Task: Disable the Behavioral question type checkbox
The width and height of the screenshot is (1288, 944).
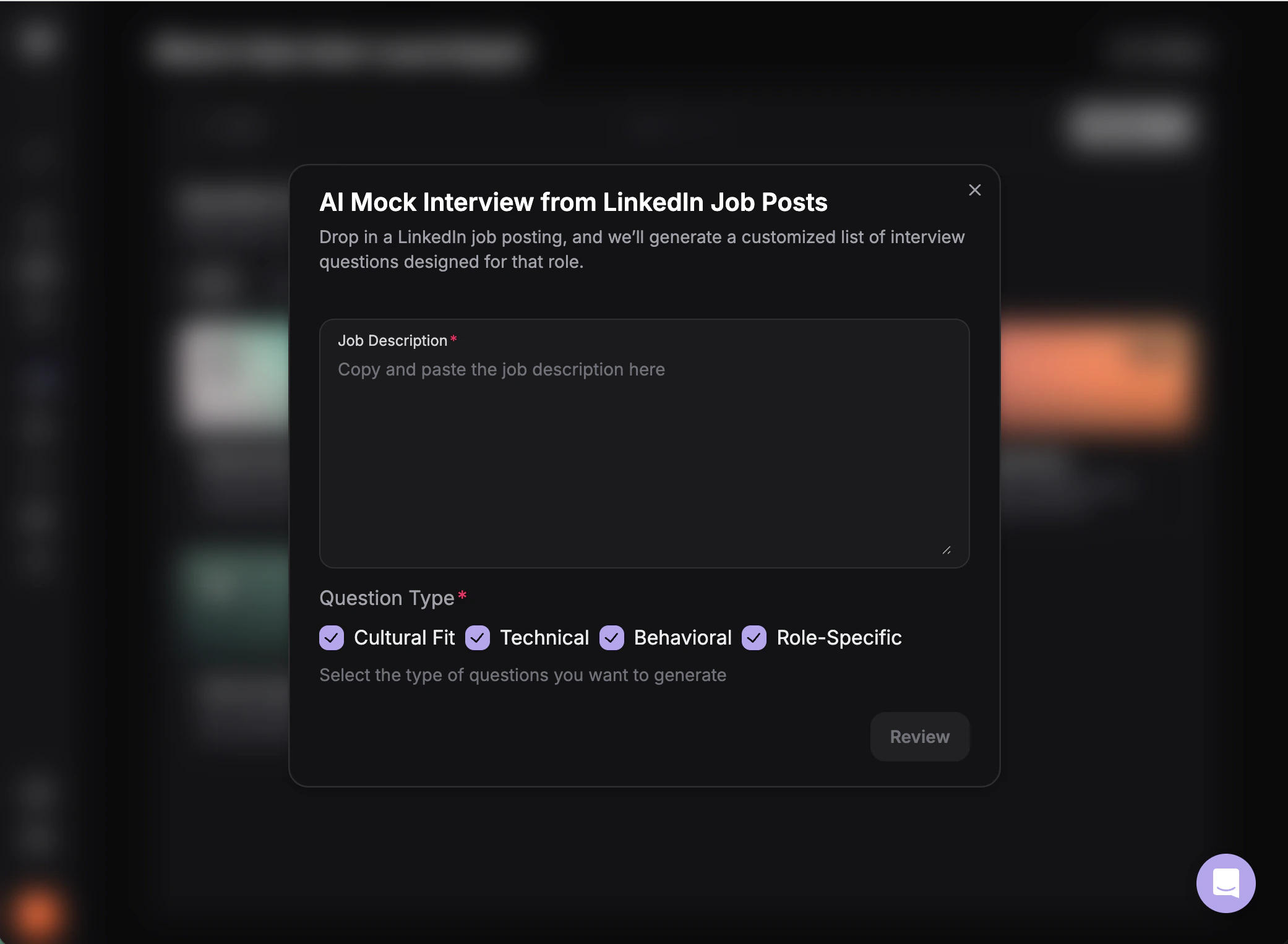Action: tap(612, 638)
